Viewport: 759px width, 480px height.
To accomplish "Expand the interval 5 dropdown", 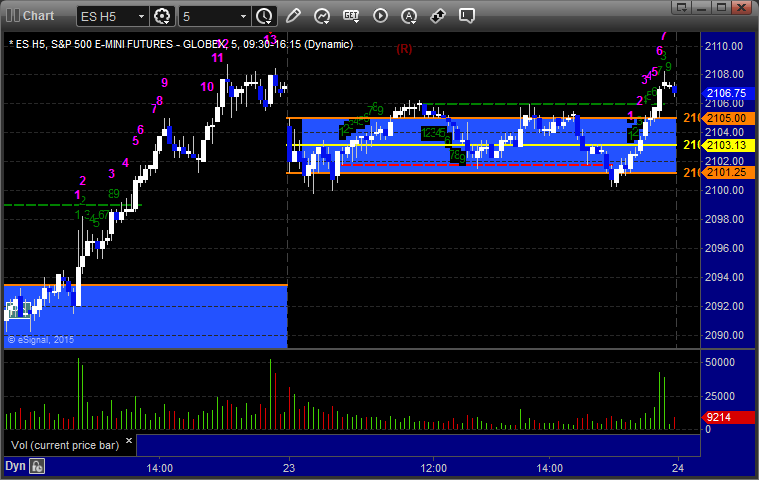I will point(242,16).
